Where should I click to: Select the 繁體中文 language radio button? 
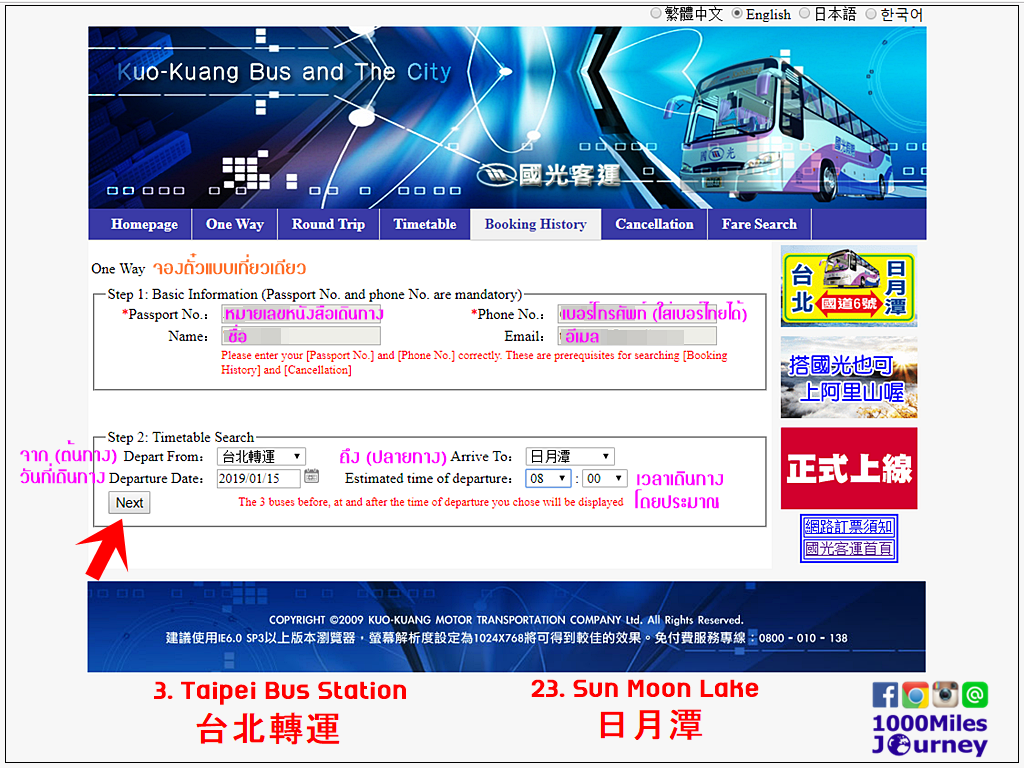tap(656, 13)
